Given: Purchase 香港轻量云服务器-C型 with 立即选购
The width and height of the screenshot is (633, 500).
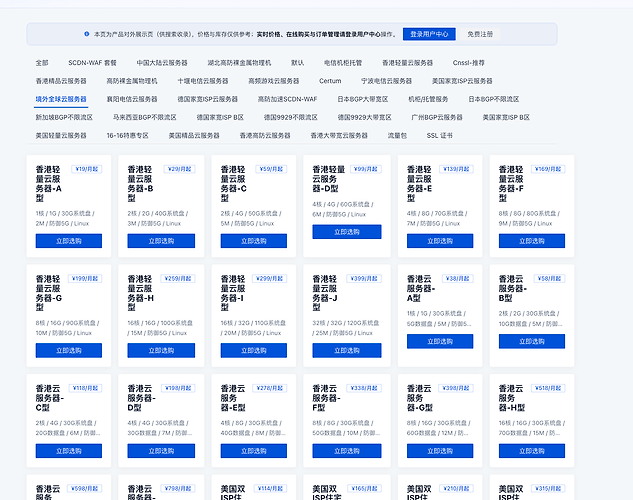Looking at the screenshot, I should (254, 241).
